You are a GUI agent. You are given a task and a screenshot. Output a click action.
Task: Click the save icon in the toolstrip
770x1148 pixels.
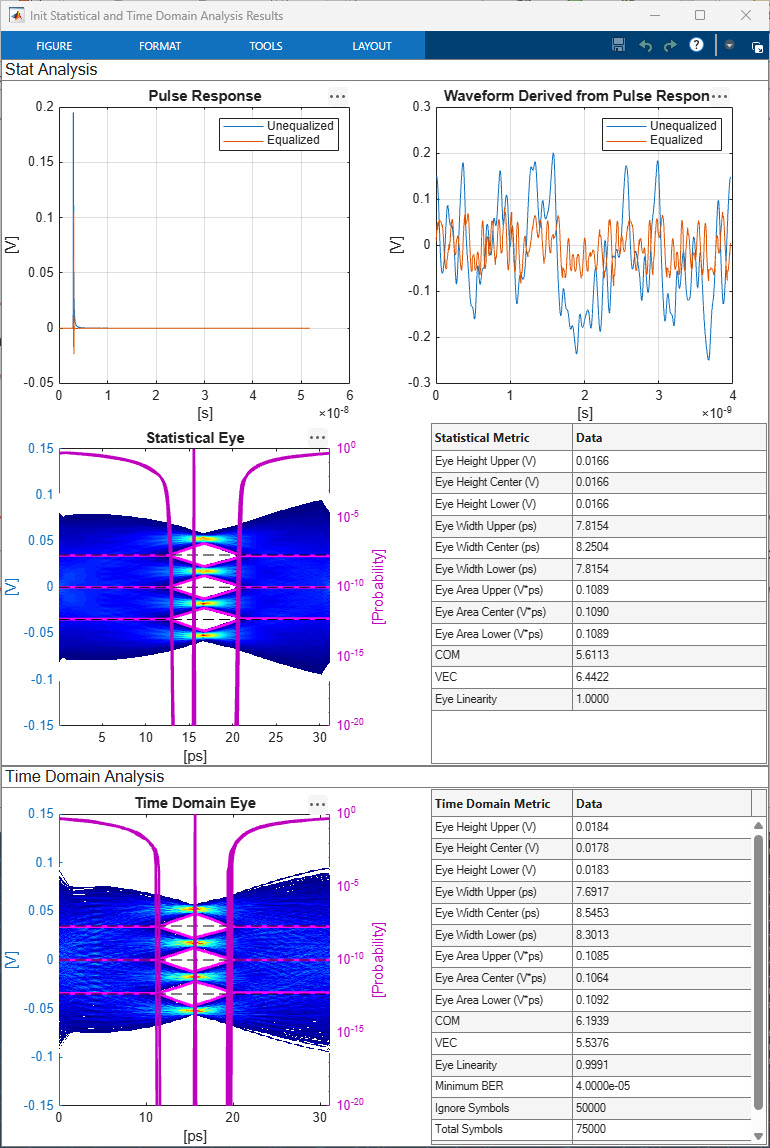618,45
